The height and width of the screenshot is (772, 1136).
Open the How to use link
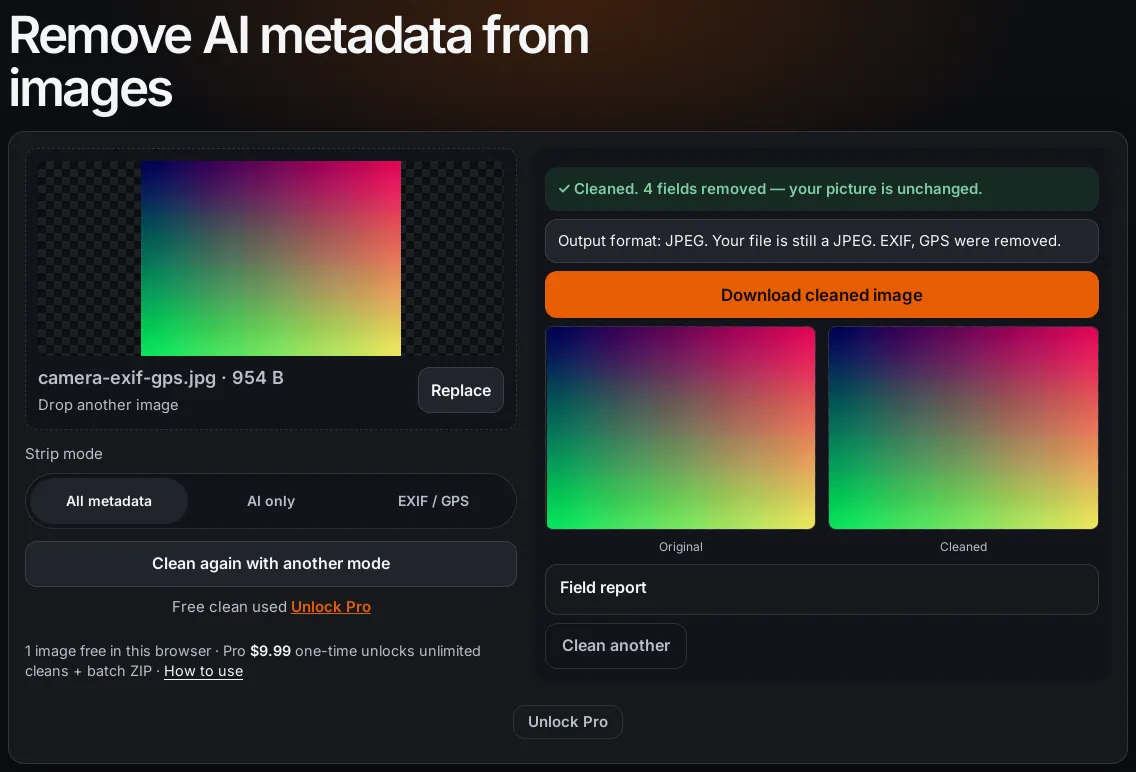[204, 671]
